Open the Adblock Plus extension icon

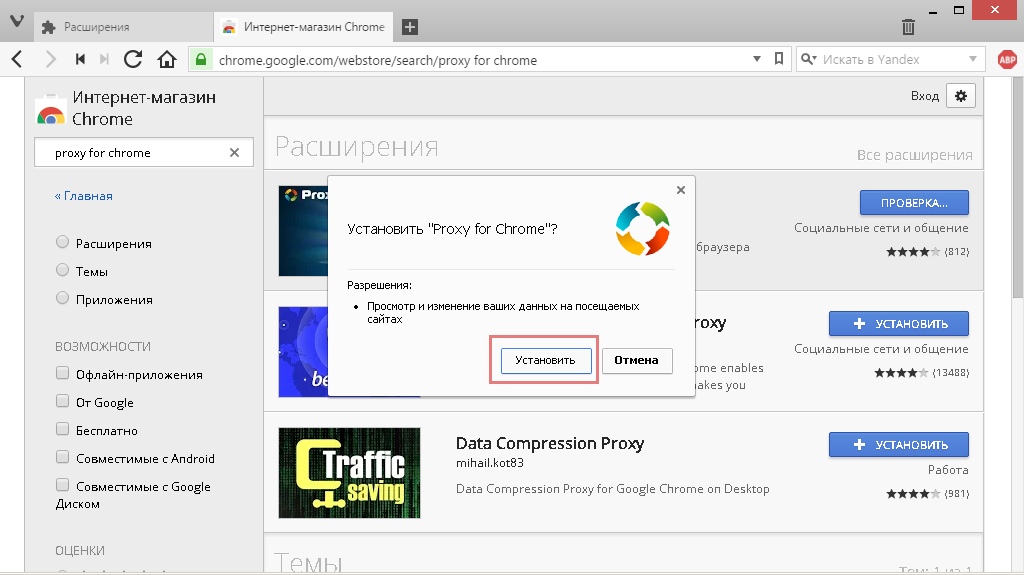coord(1007,60)
